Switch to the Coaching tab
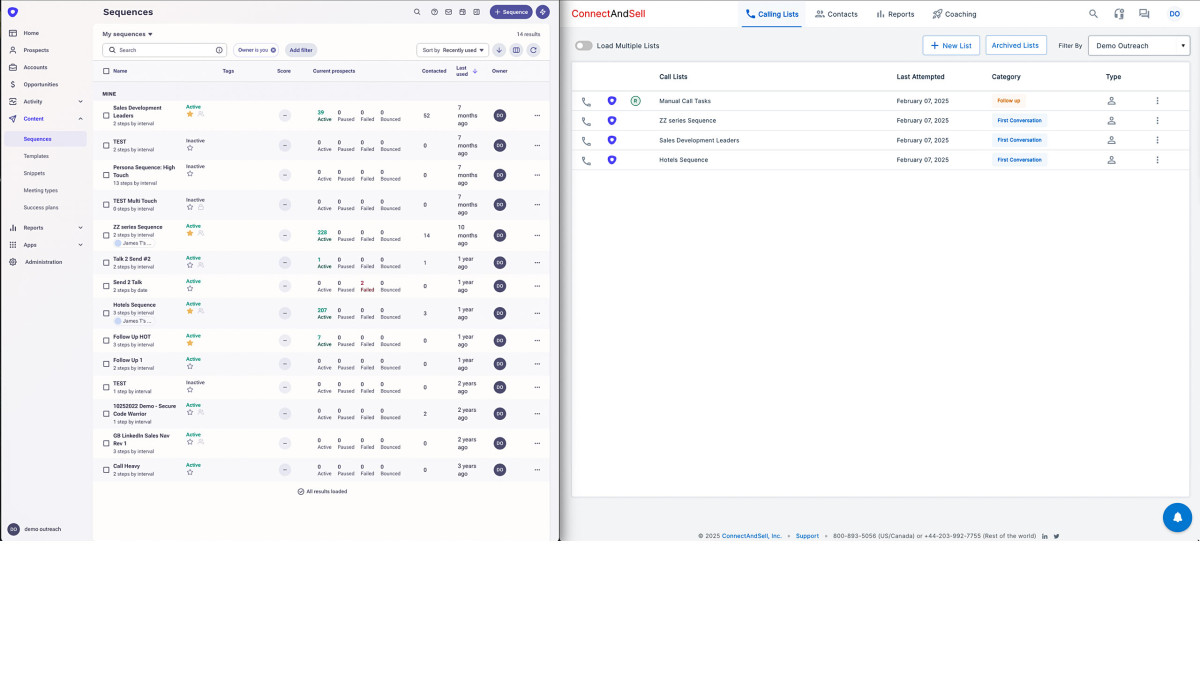The width and height of the screenshot is (1200, 675). [954, 14]
